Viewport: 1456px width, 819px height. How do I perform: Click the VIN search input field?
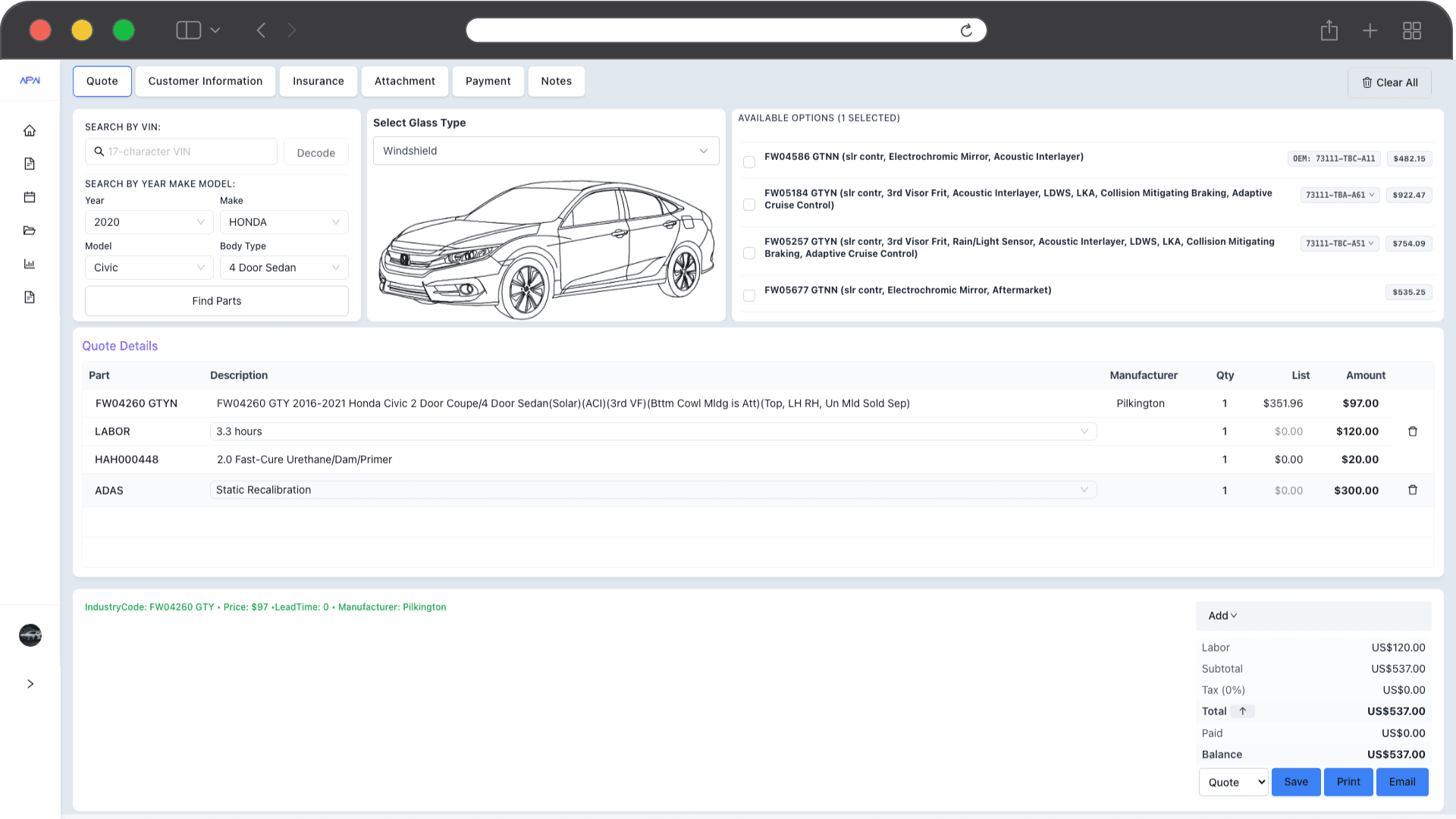(181, 152)
